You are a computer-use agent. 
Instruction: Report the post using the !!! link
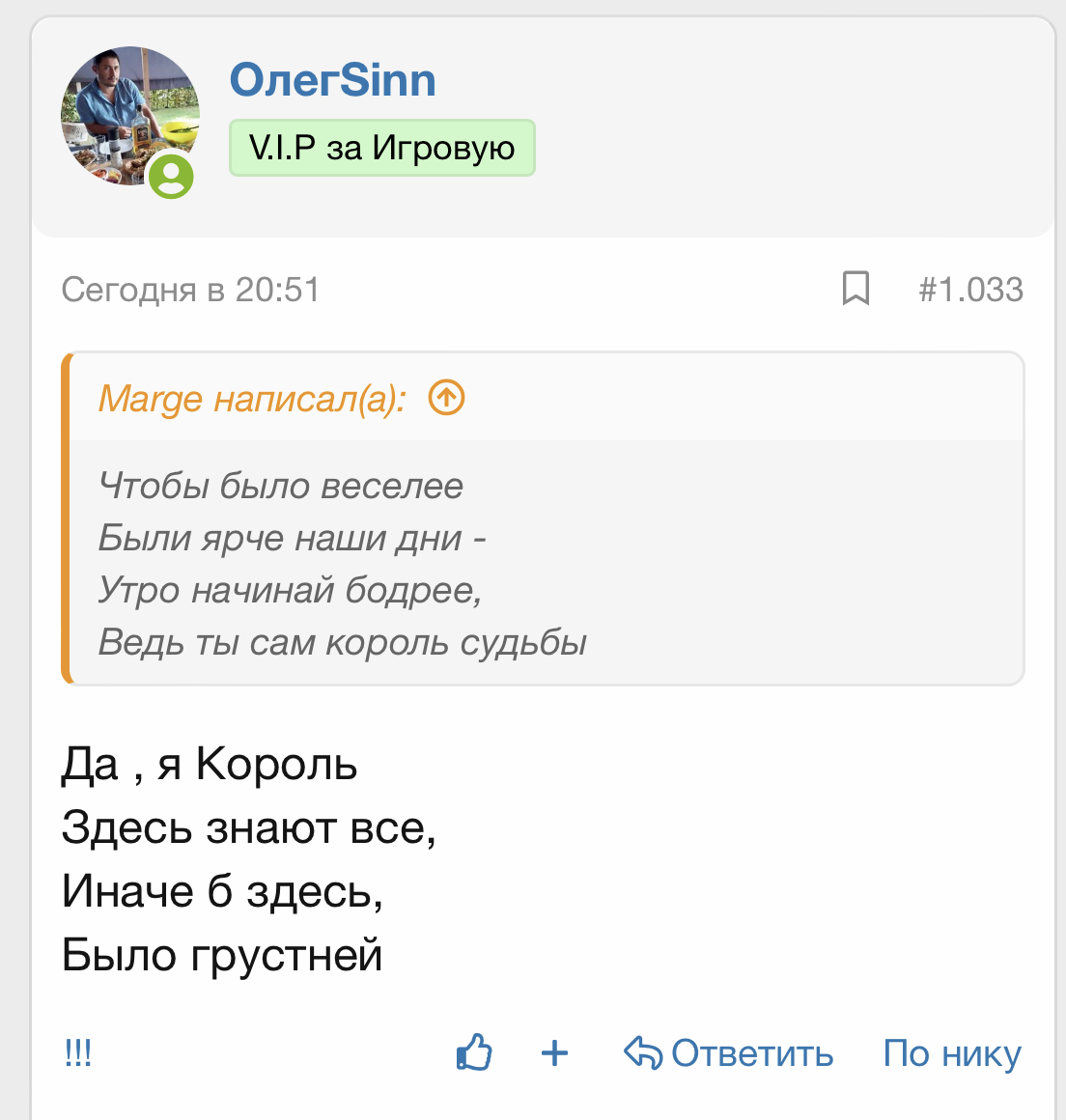[x=78, y=1052]
